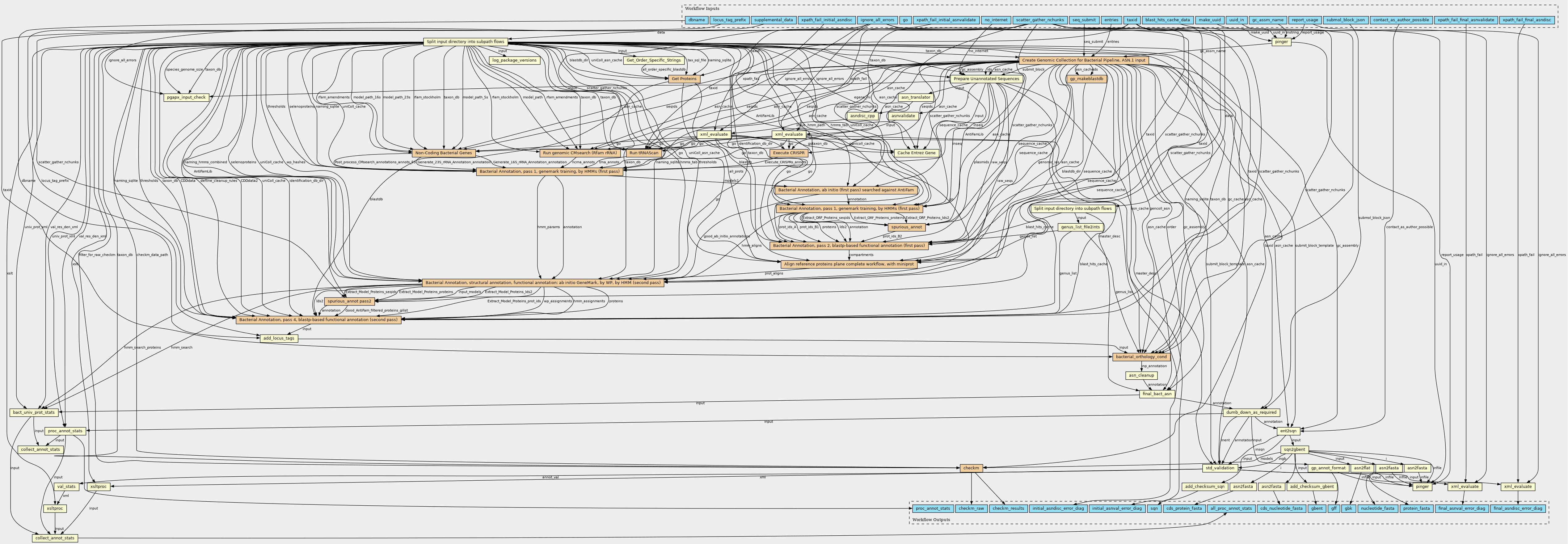Select the ignore_all_errors input node
This screenshot has height=544, width=1568.
tap(877, 20)
